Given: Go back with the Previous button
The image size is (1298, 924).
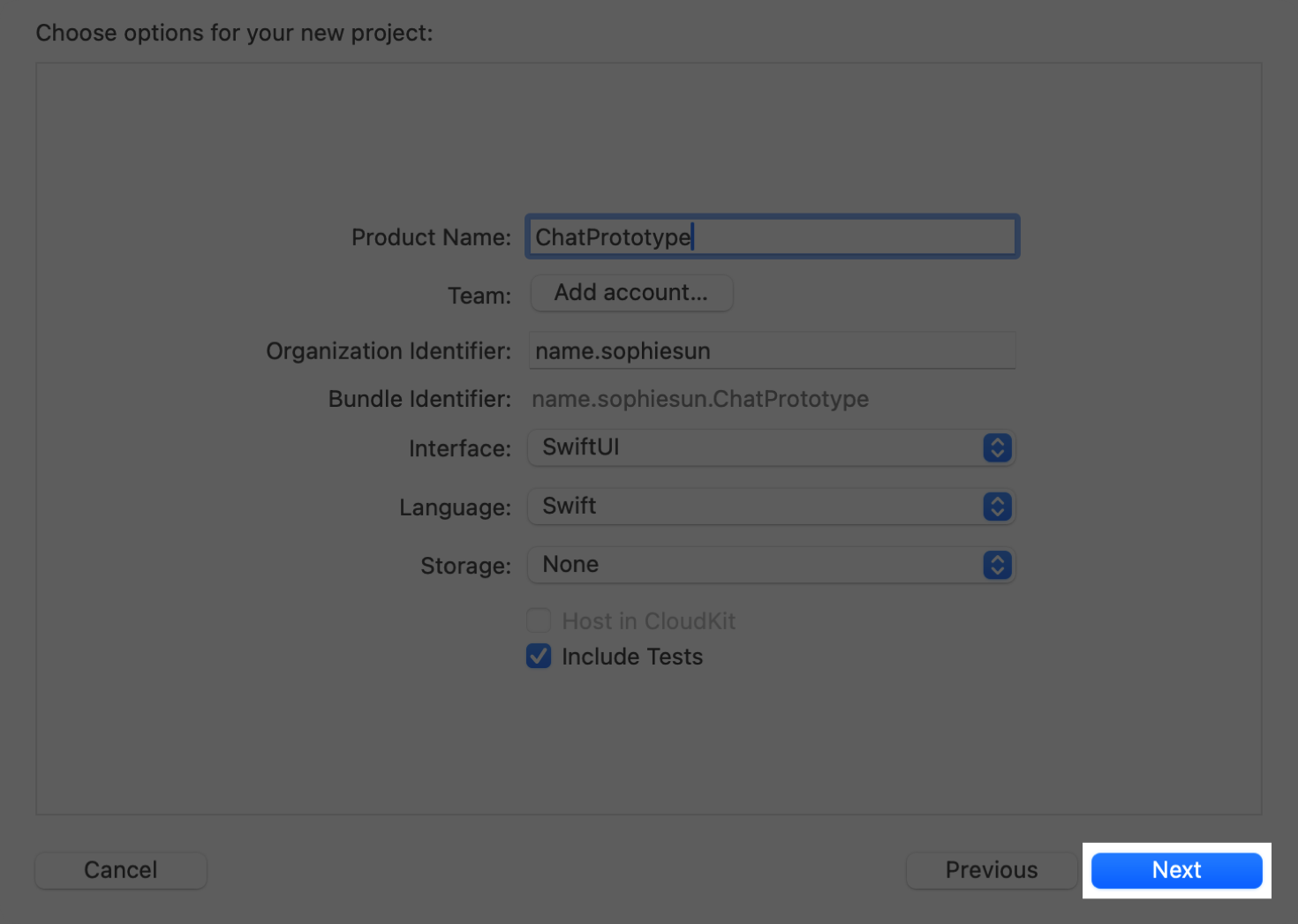Looking at the screenshot, I should coord(991,870).
